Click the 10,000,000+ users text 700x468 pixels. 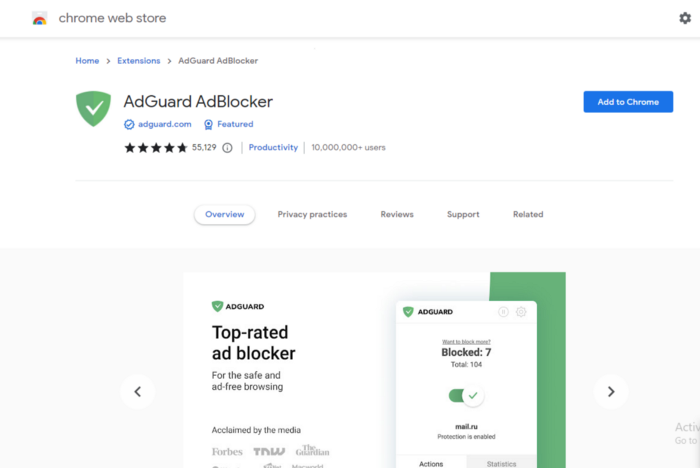pyautogui.click(x=348, y=147)
